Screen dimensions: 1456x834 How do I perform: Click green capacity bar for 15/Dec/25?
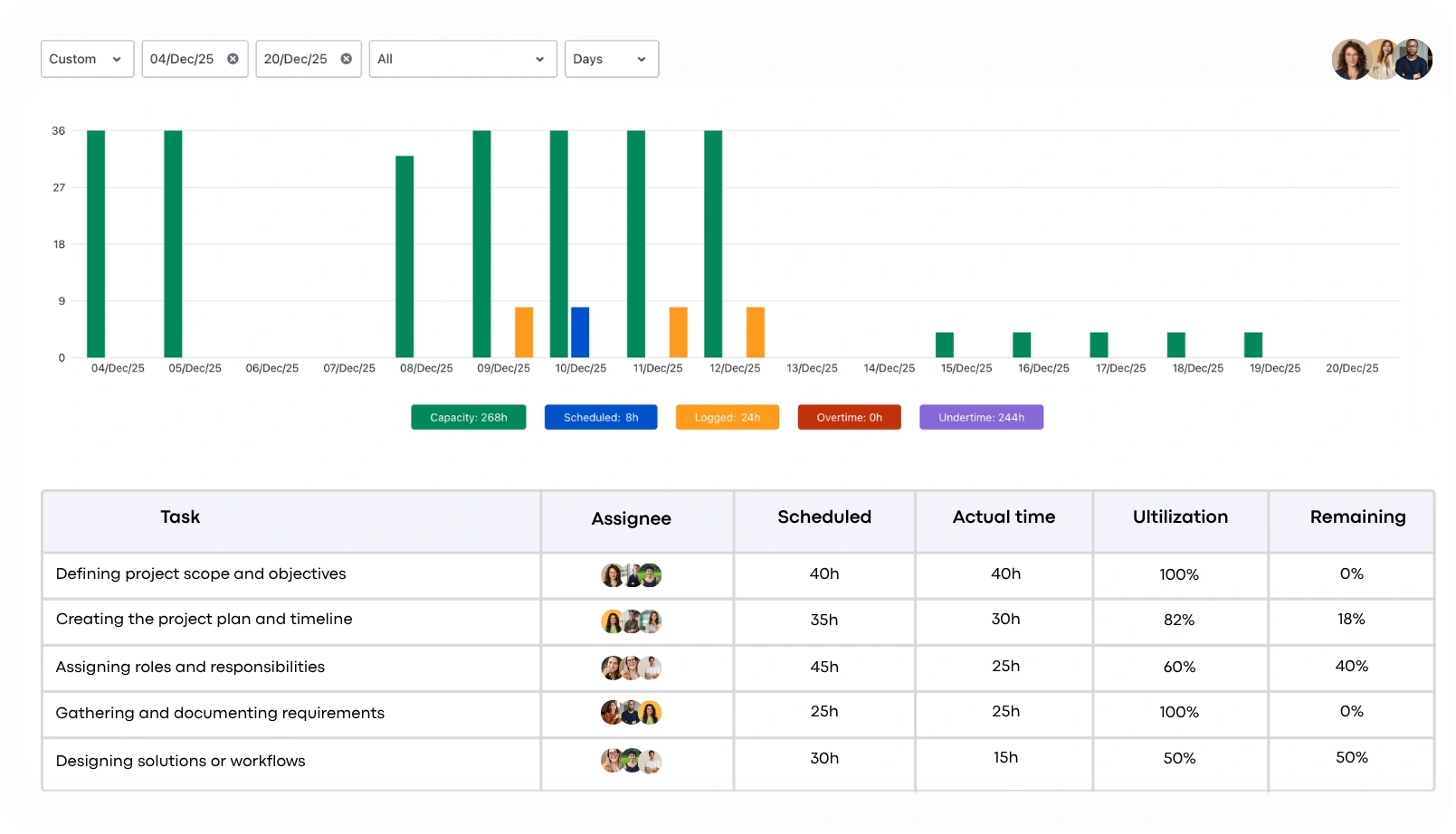[x=945, y=345]
